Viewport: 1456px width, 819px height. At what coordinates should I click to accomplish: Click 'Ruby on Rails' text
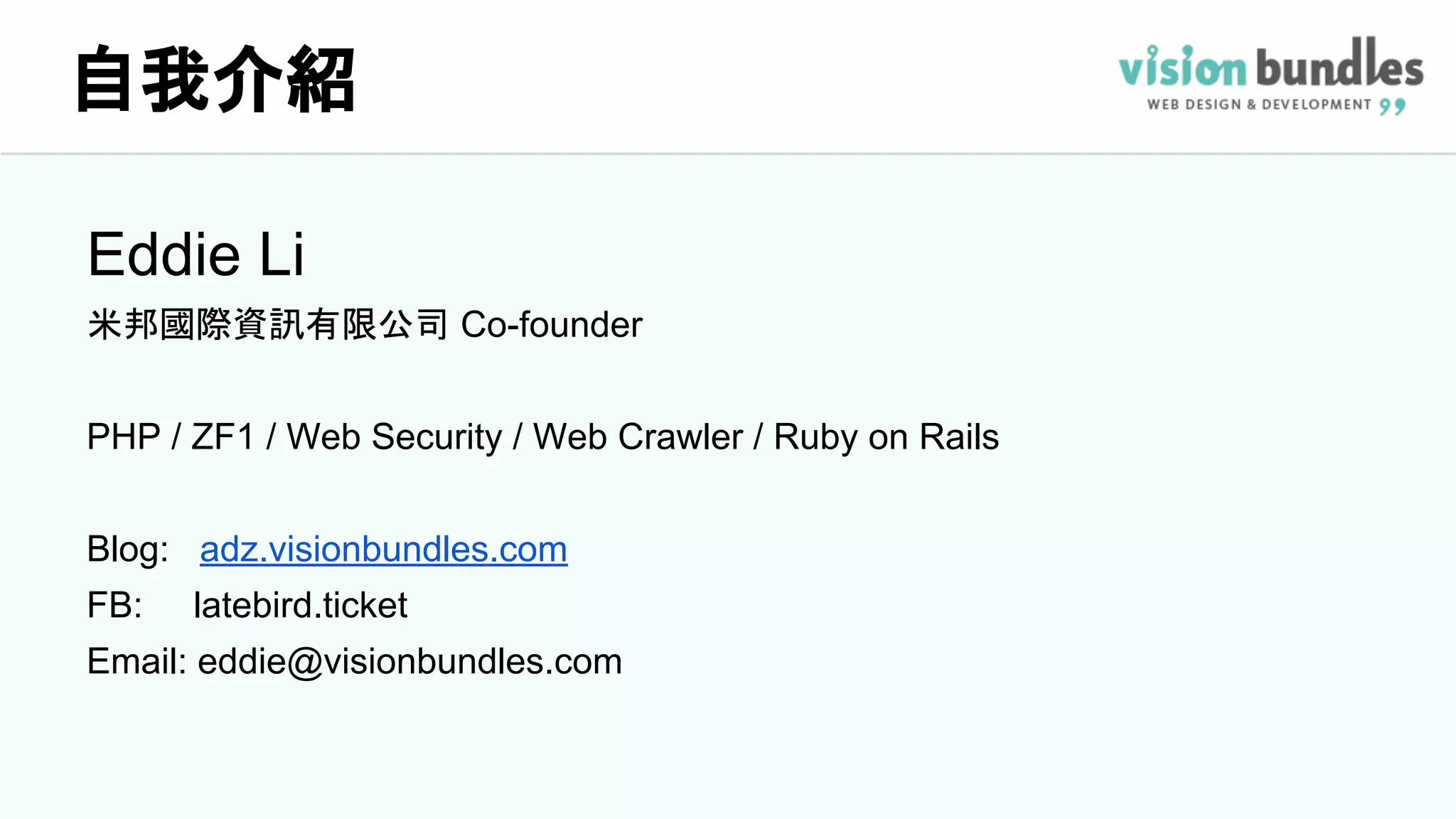(x=887, y=437)
